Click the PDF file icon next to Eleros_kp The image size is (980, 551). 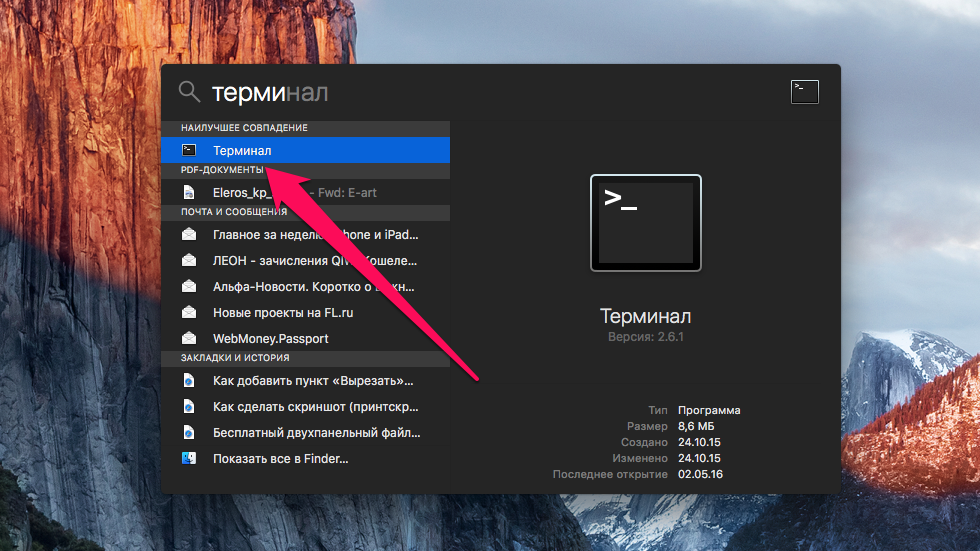click(189, 192)
